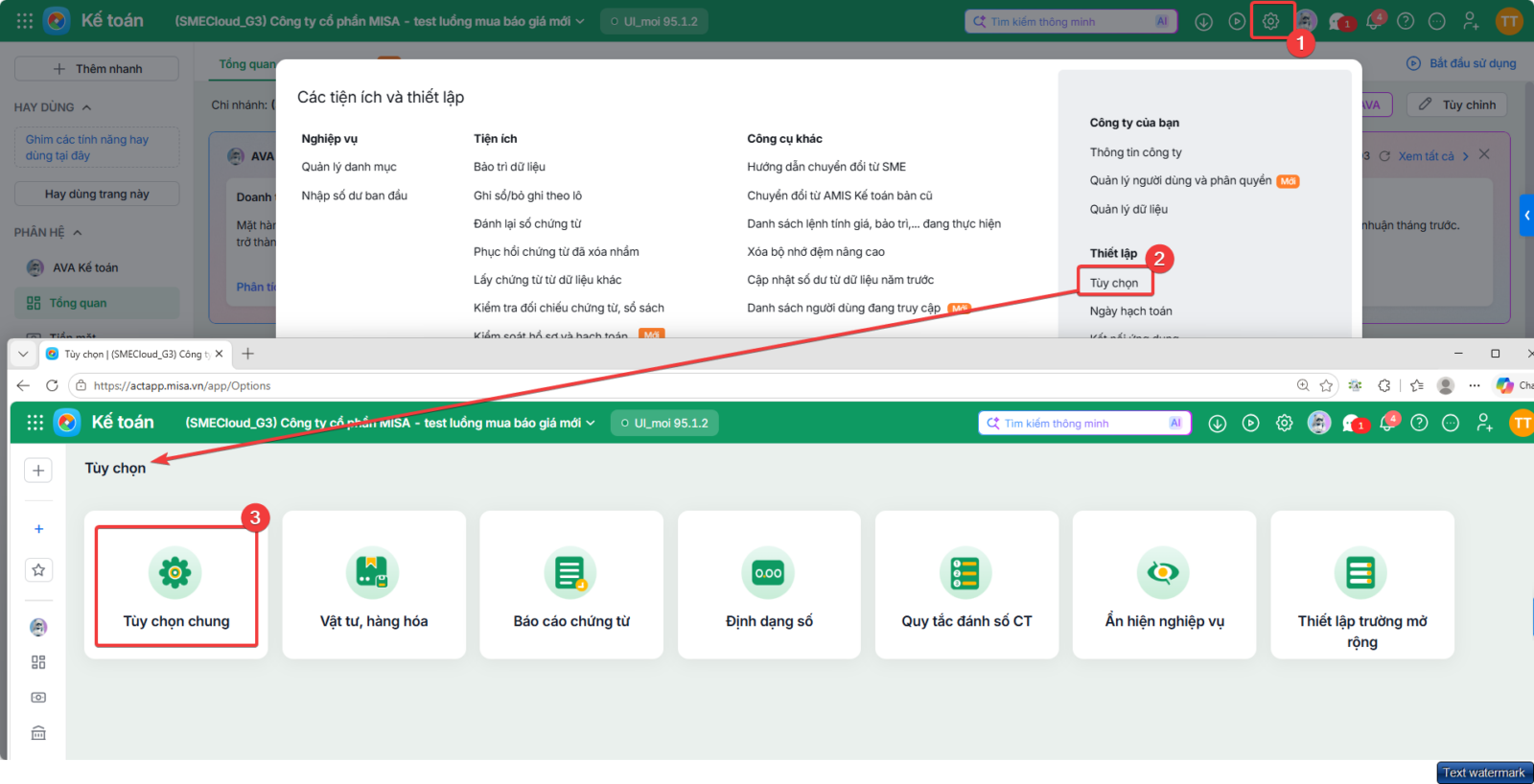Screen dimensions: 1534x784
Task: Click the browser back arrow
Action: click(23, 385)
